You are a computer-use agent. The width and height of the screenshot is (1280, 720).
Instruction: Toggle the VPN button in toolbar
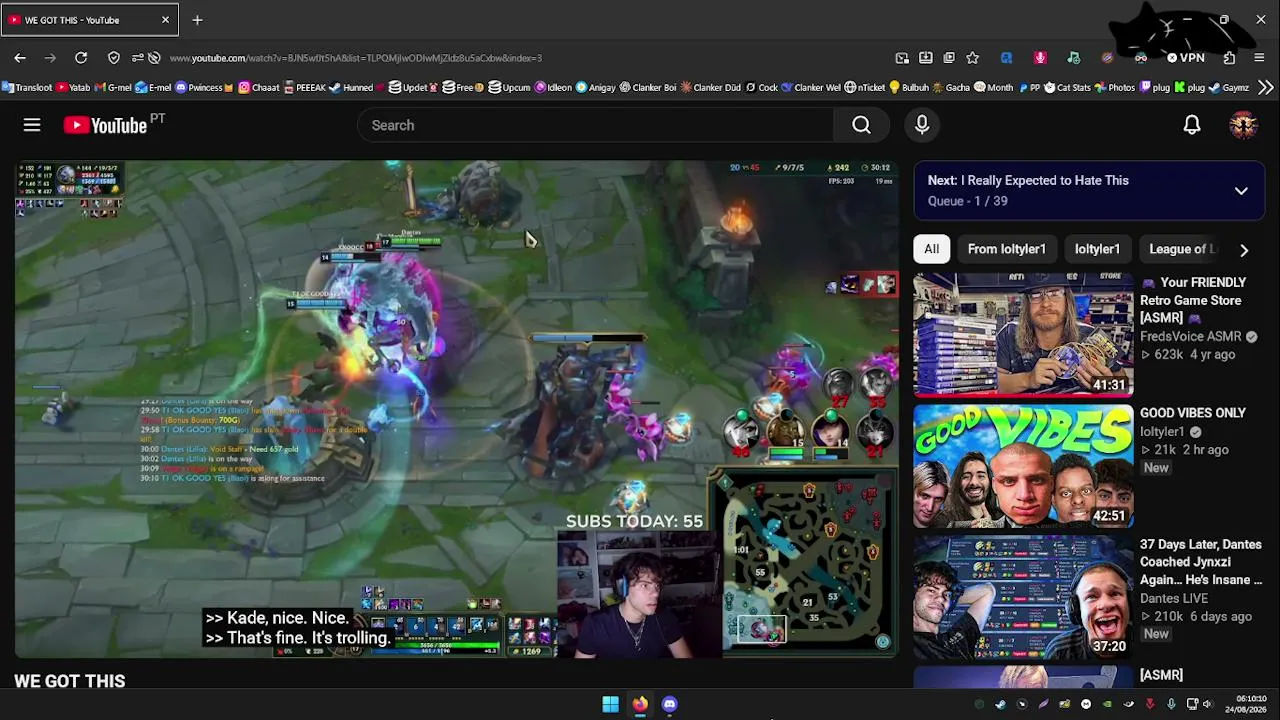point(1186,58)
